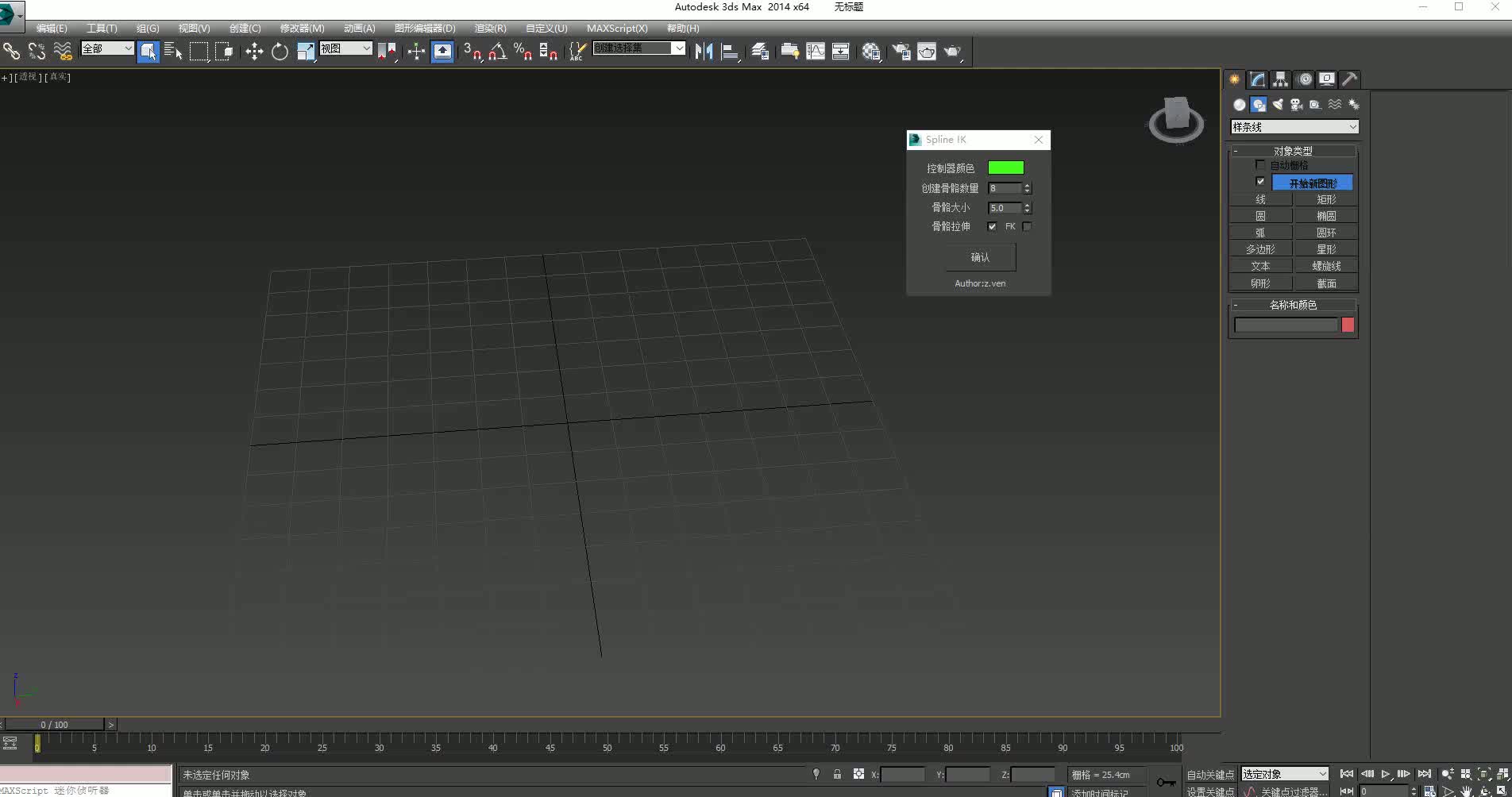Open the Display panel tab
1512x797 pixels.
click(1327, 79)
